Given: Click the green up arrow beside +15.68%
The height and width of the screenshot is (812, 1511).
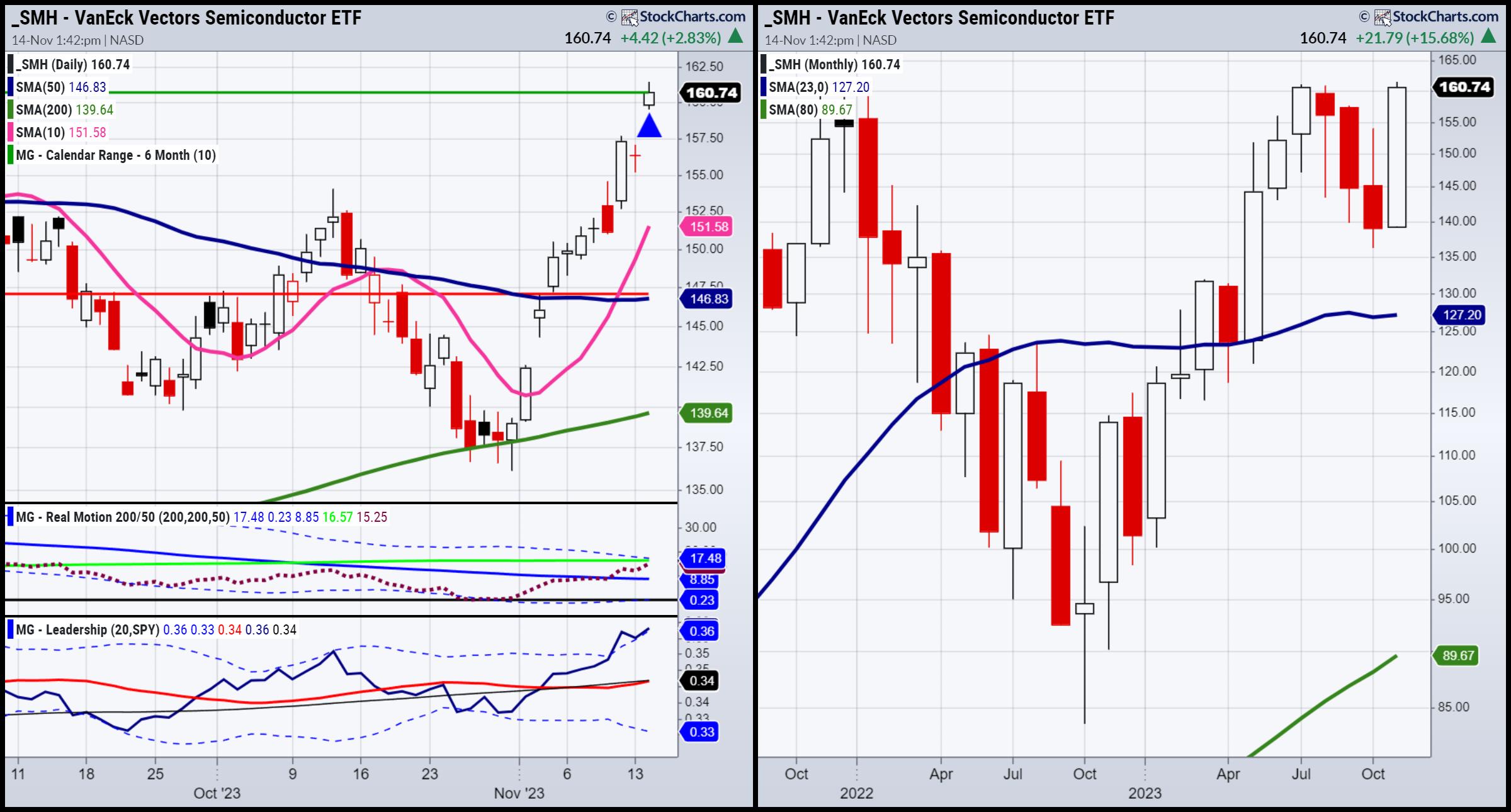Looking at the screenshot, I should [x=1488, y=37].
